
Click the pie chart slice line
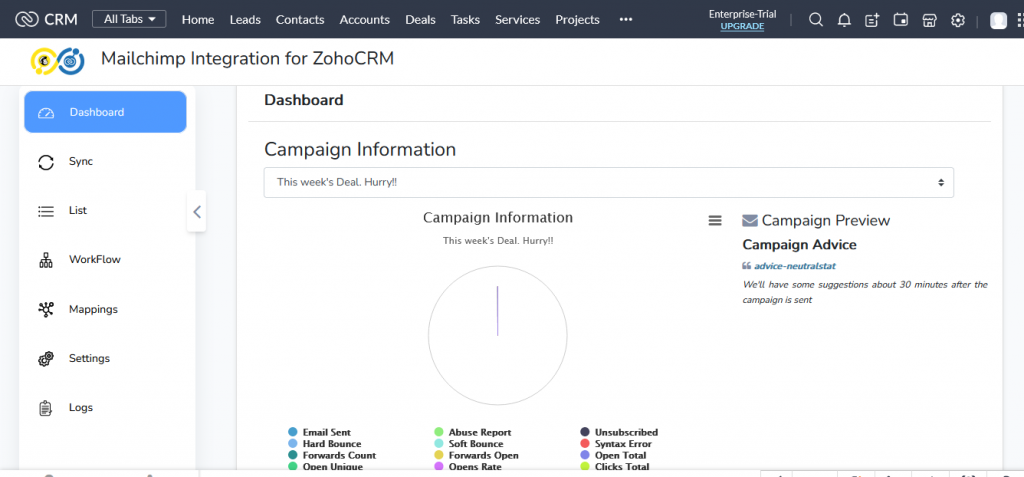pos(498,311)
